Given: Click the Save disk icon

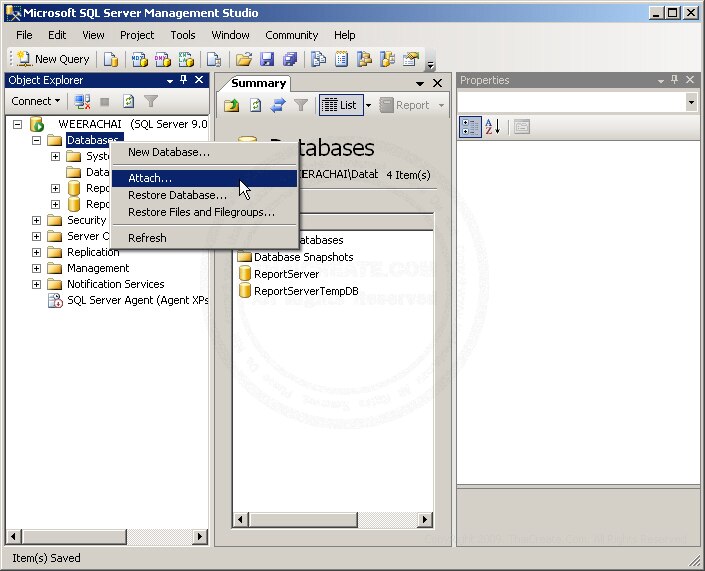Looking at the screenshot, I should click(267, 59).
